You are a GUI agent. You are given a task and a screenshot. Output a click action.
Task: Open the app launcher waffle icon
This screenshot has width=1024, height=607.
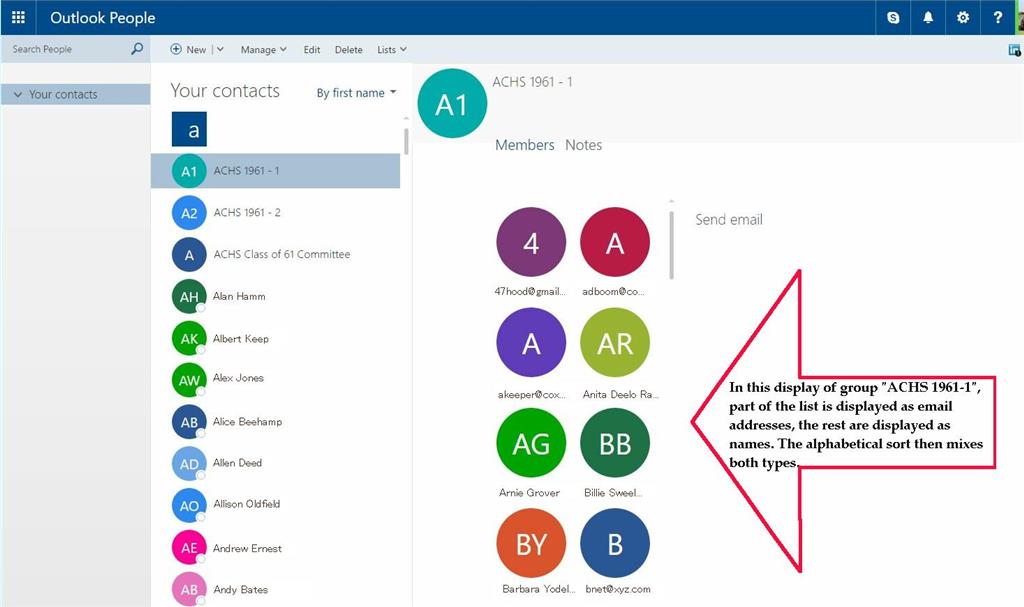pyautogui.click(x=18, y=18)
